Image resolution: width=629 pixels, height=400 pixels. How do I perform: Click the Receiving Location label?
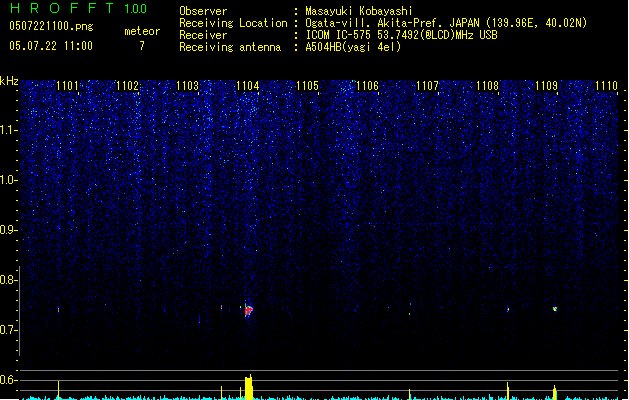click(x=233, y=23)
